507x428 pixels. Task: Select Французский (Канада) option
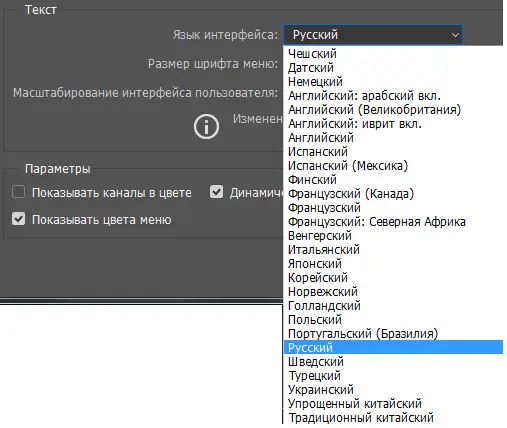coord(393,194)
